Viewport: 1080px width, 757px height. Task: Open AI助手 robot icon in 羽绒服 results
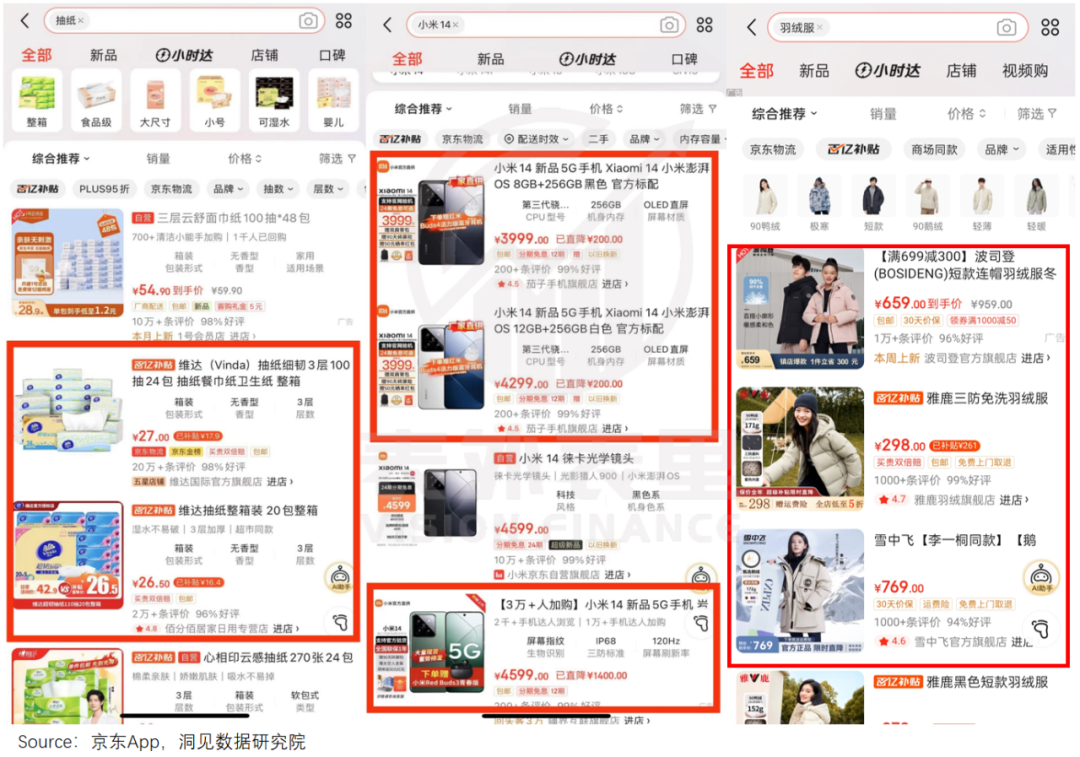pyautogui.click(x=1041, y=577)
